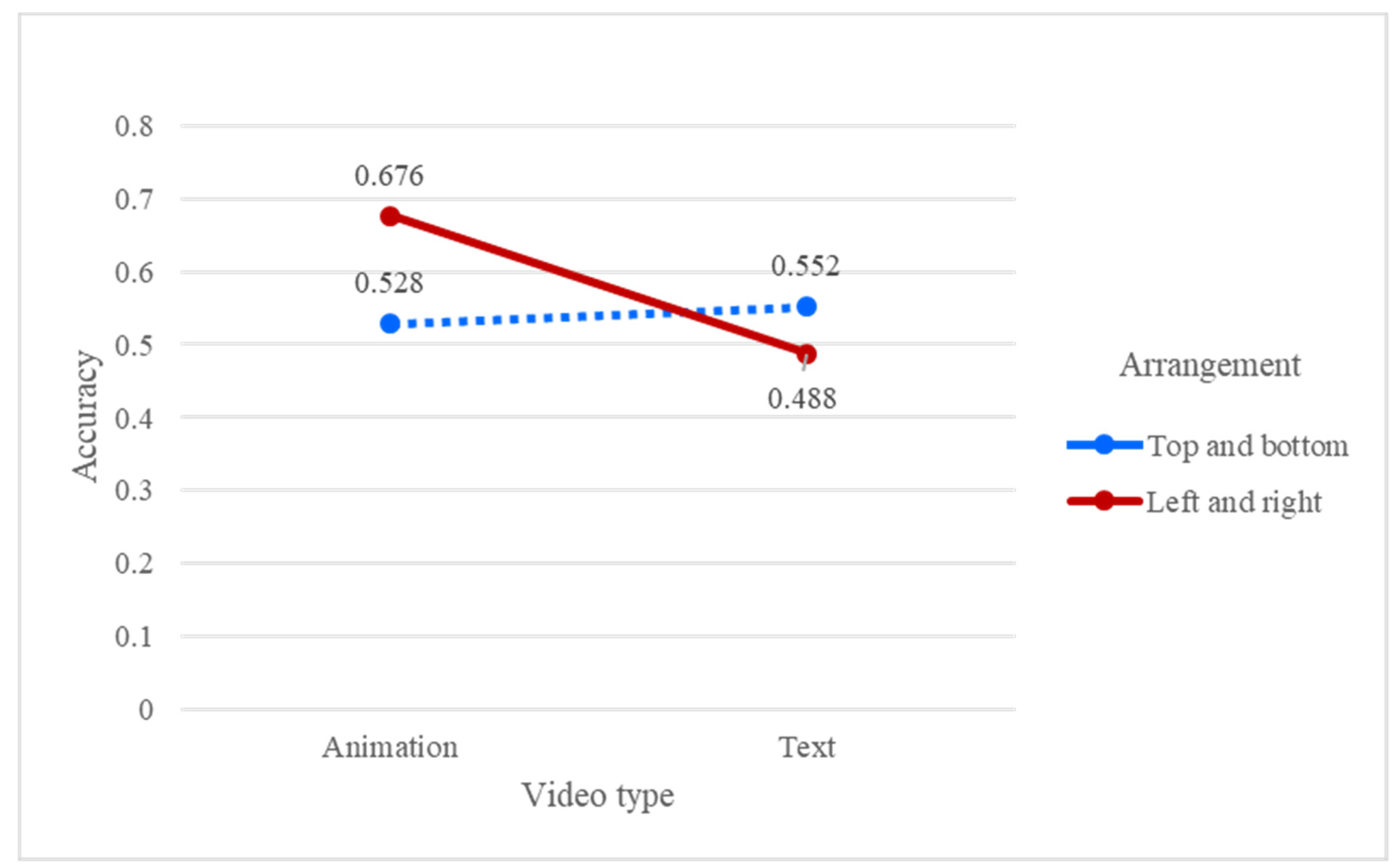Image resolution: width=1398 pixels, height=868 pixels.
Task: Click the 0.8 y-axis tick label
Action: pos(134,126)
